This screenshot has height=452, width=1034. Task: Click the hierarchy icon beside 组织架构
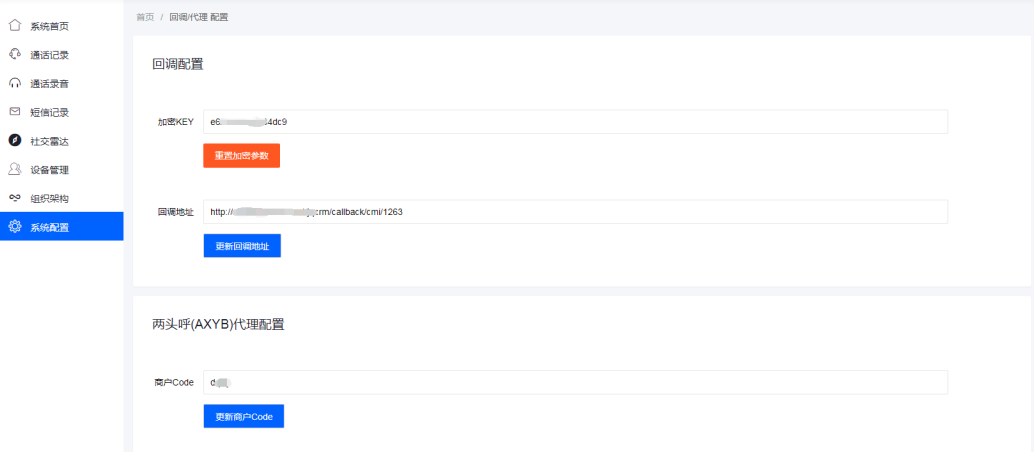(x=15, y=198)
